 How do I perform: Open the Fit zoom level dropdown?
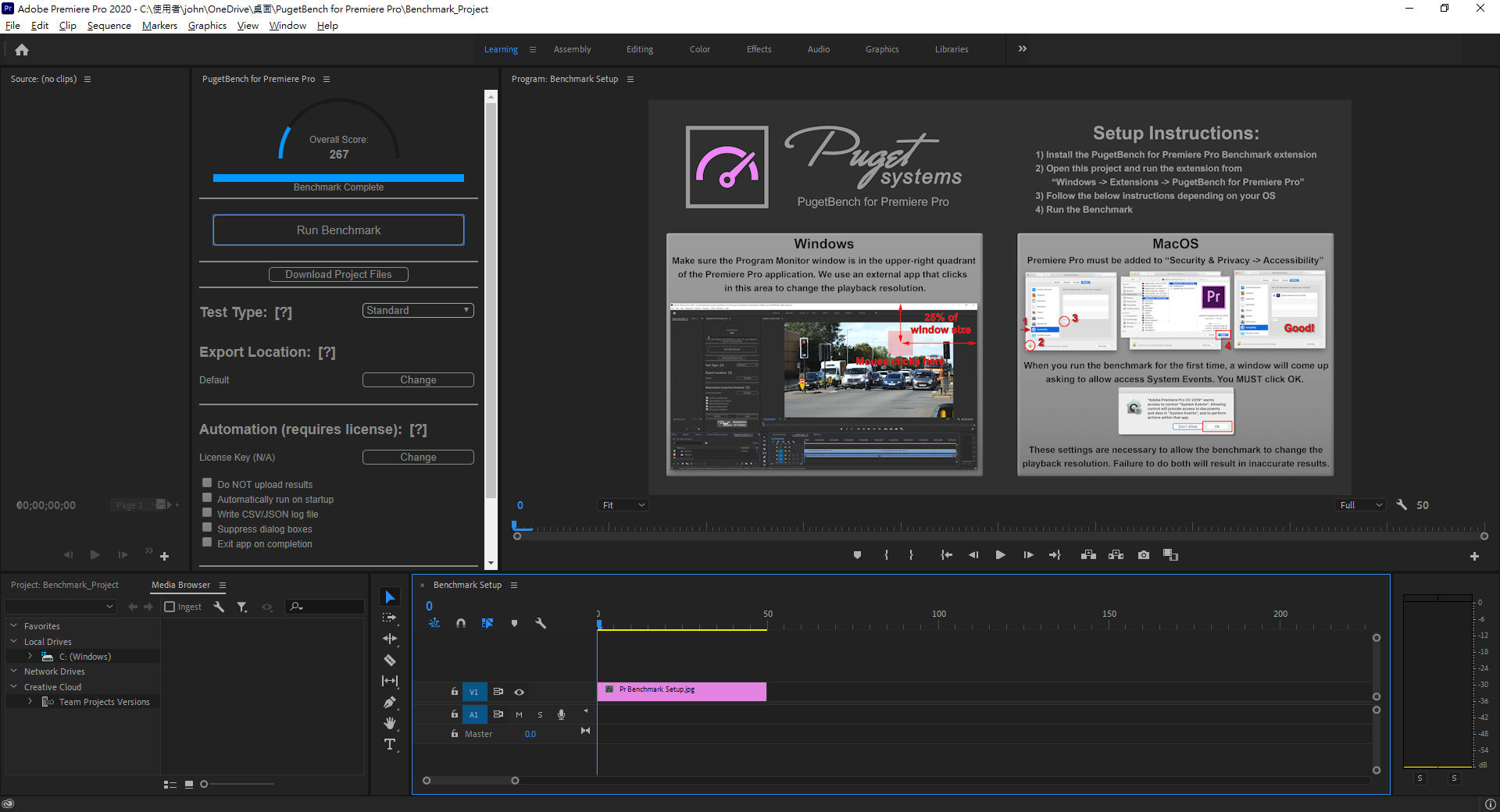623,505
